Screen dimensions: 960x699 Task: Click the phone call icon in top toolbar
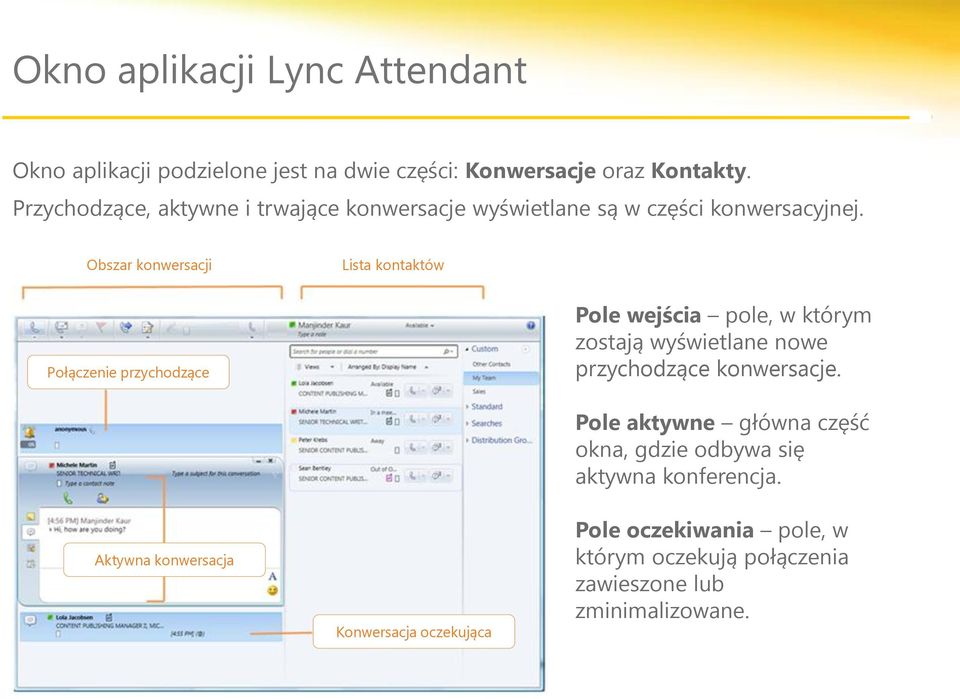[34, 328]
